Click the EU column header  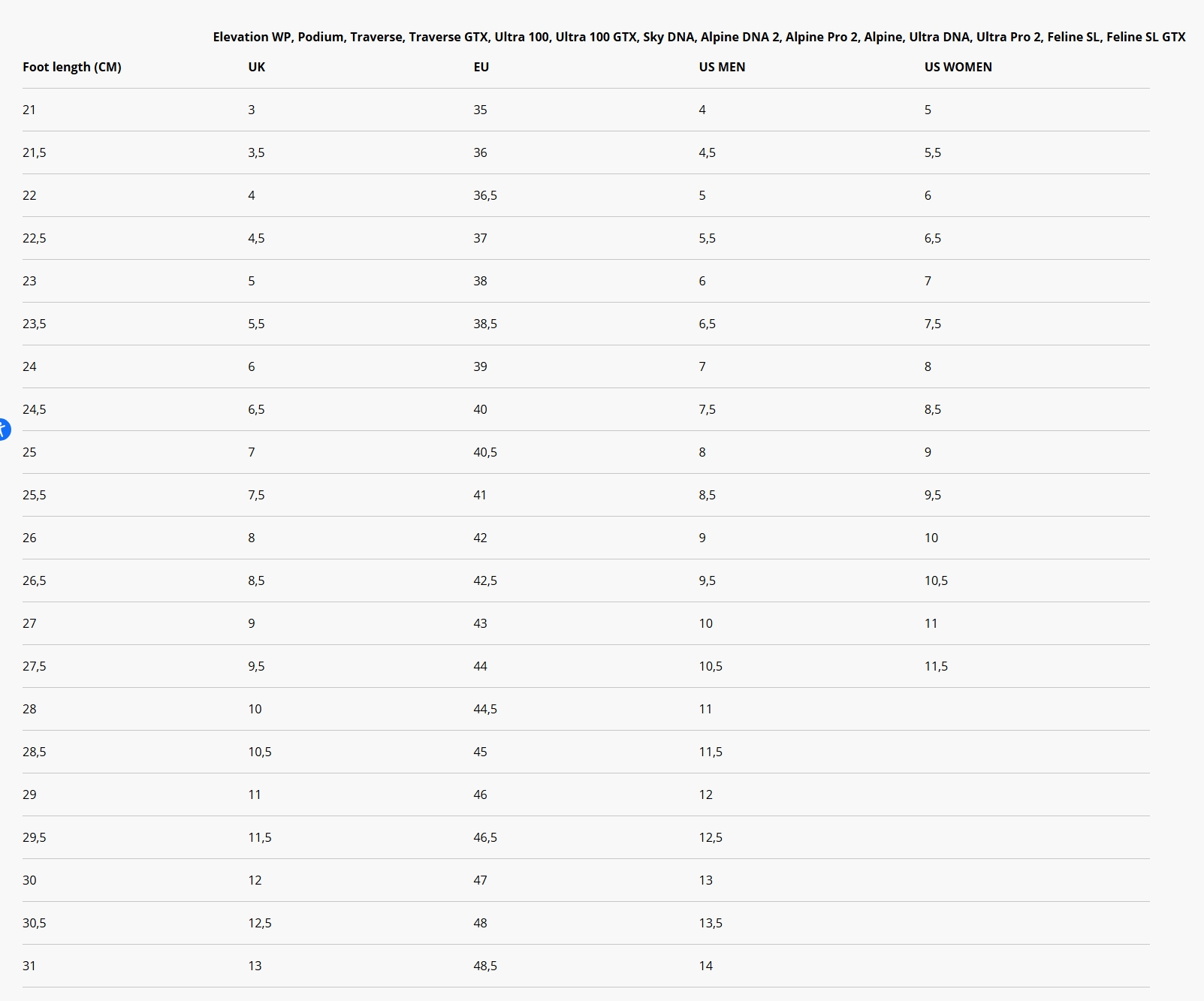coord(481,67)
